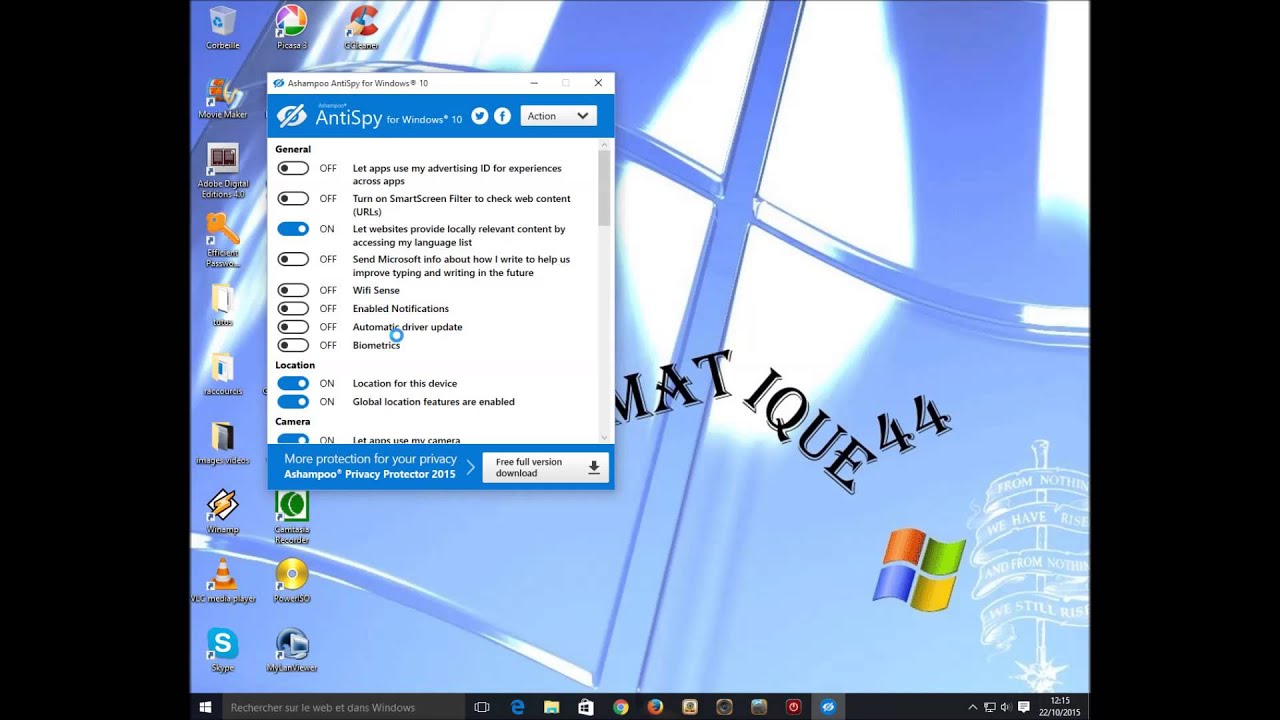The image size is (1280, 720).
Task: Click the red power icon in the taskbar
Action: tap(793, 707)
